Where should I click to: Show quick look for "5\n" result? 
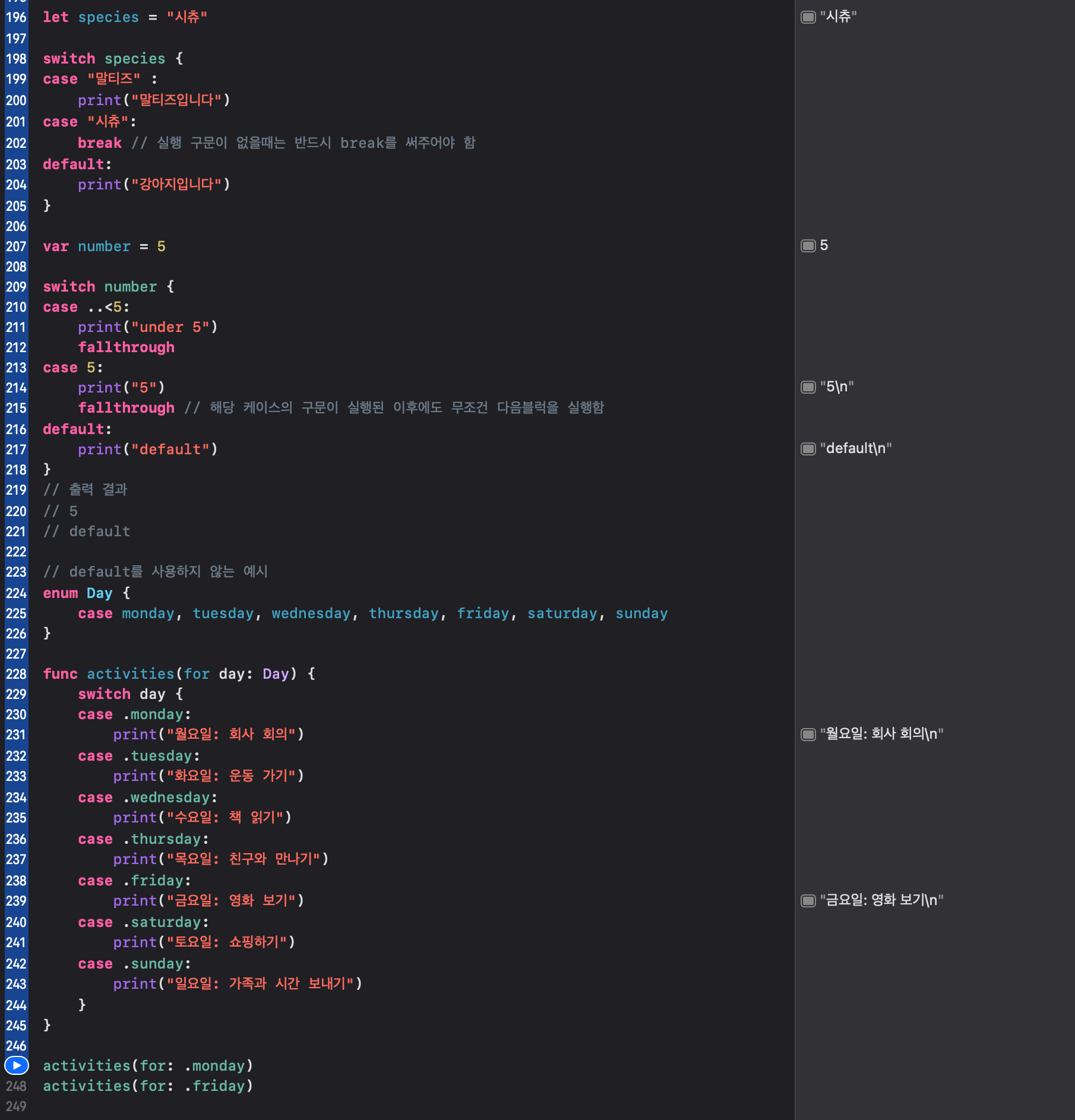808,387
